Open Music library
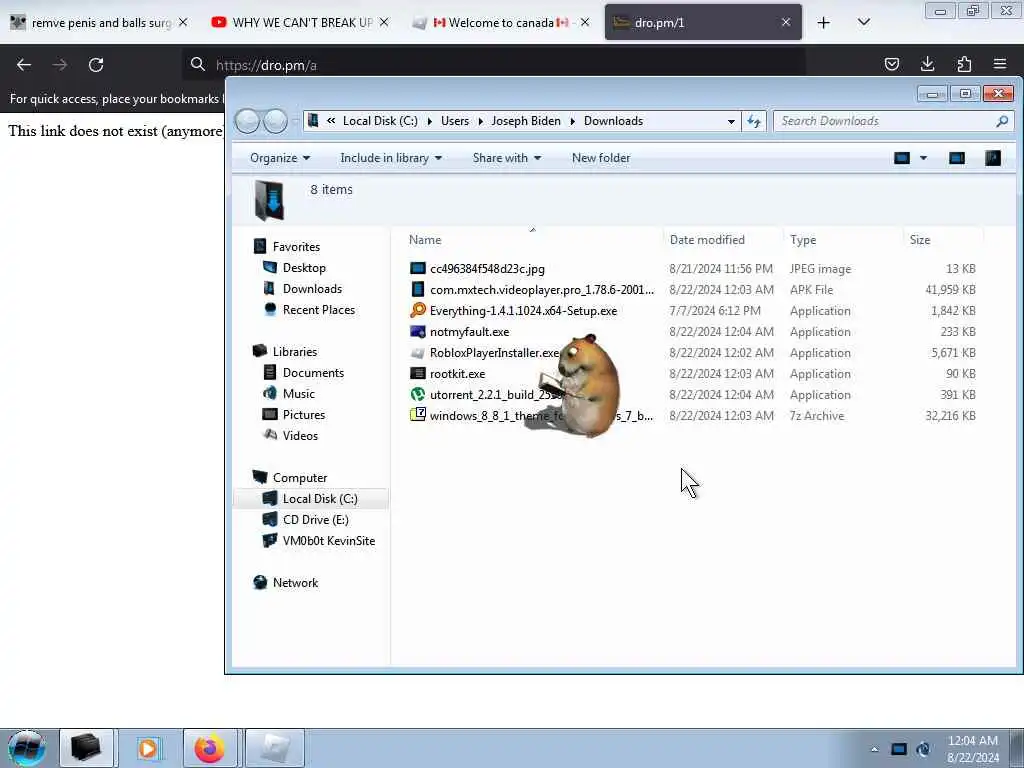 298,394
